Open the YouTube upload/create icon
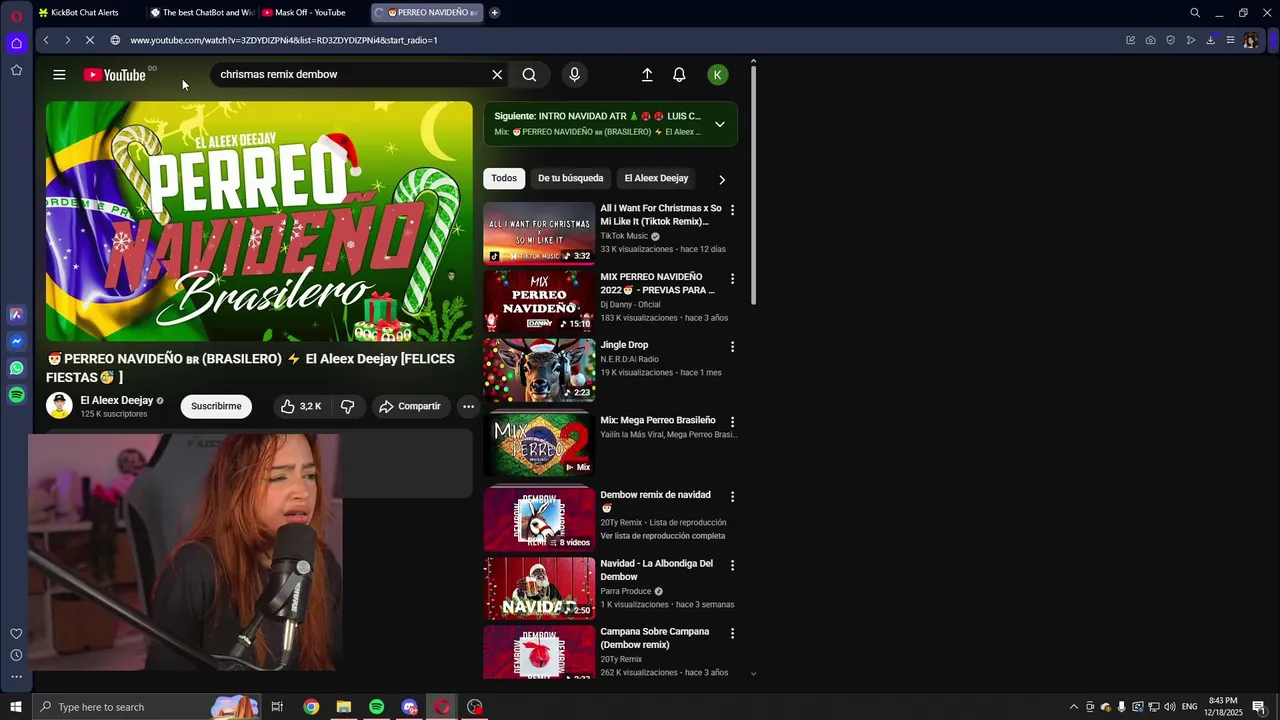Image resolution: width=1280 pixels, height=720 pixels. (647, 75)
